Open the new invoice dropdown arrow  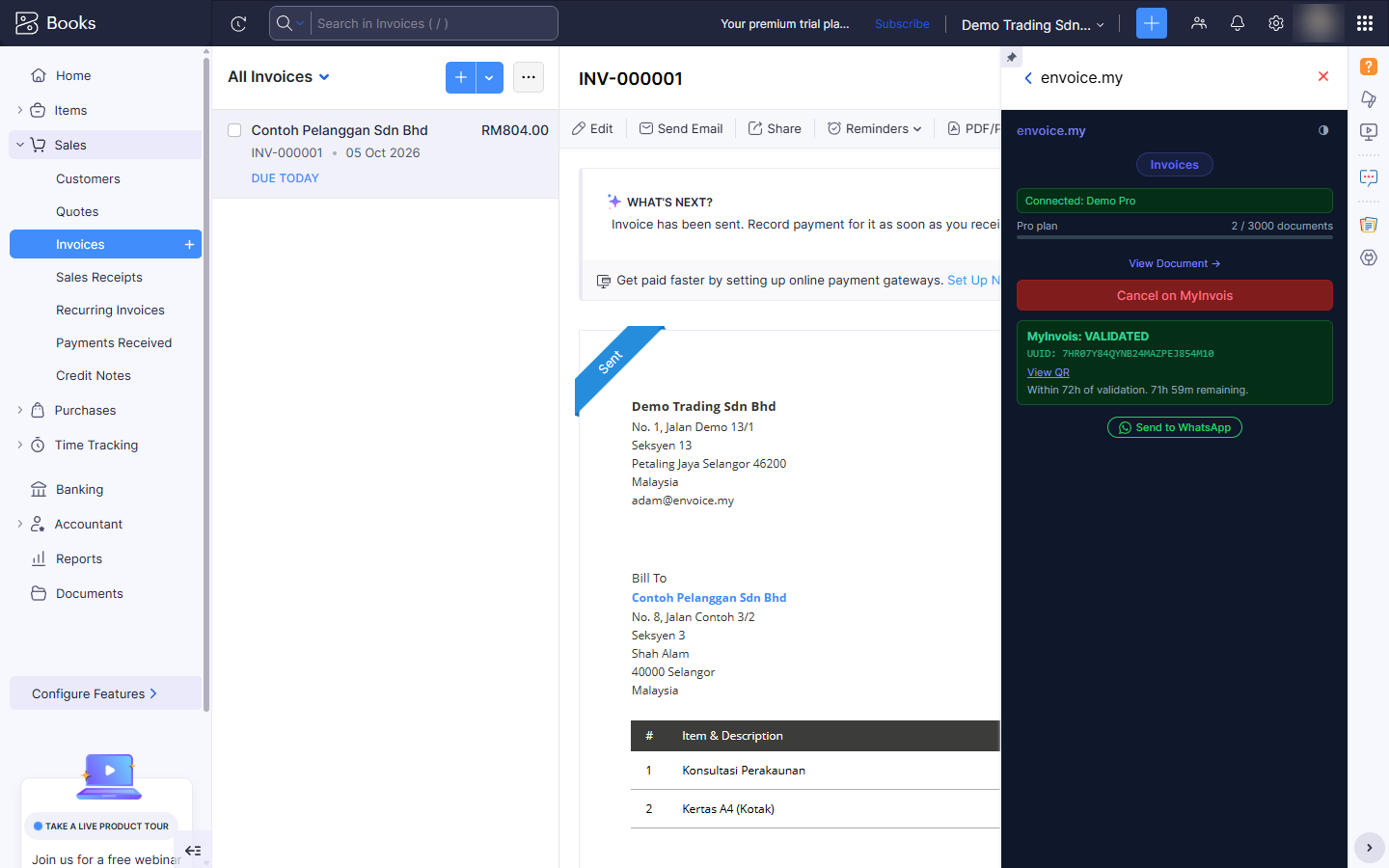(x=489, y=77)
